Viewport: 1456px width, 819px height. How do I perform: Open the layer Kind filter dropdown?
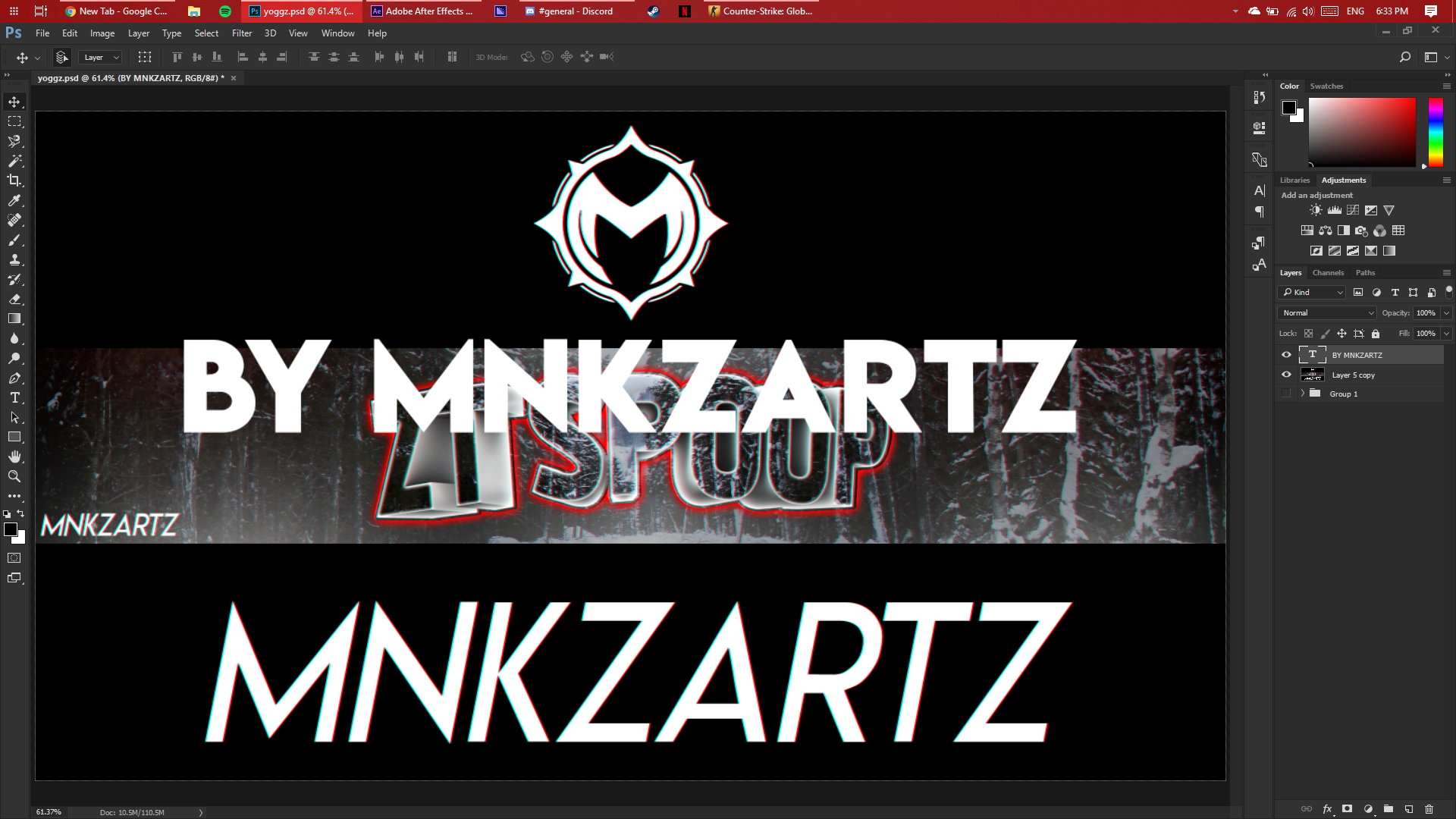tap(1311, 292)
